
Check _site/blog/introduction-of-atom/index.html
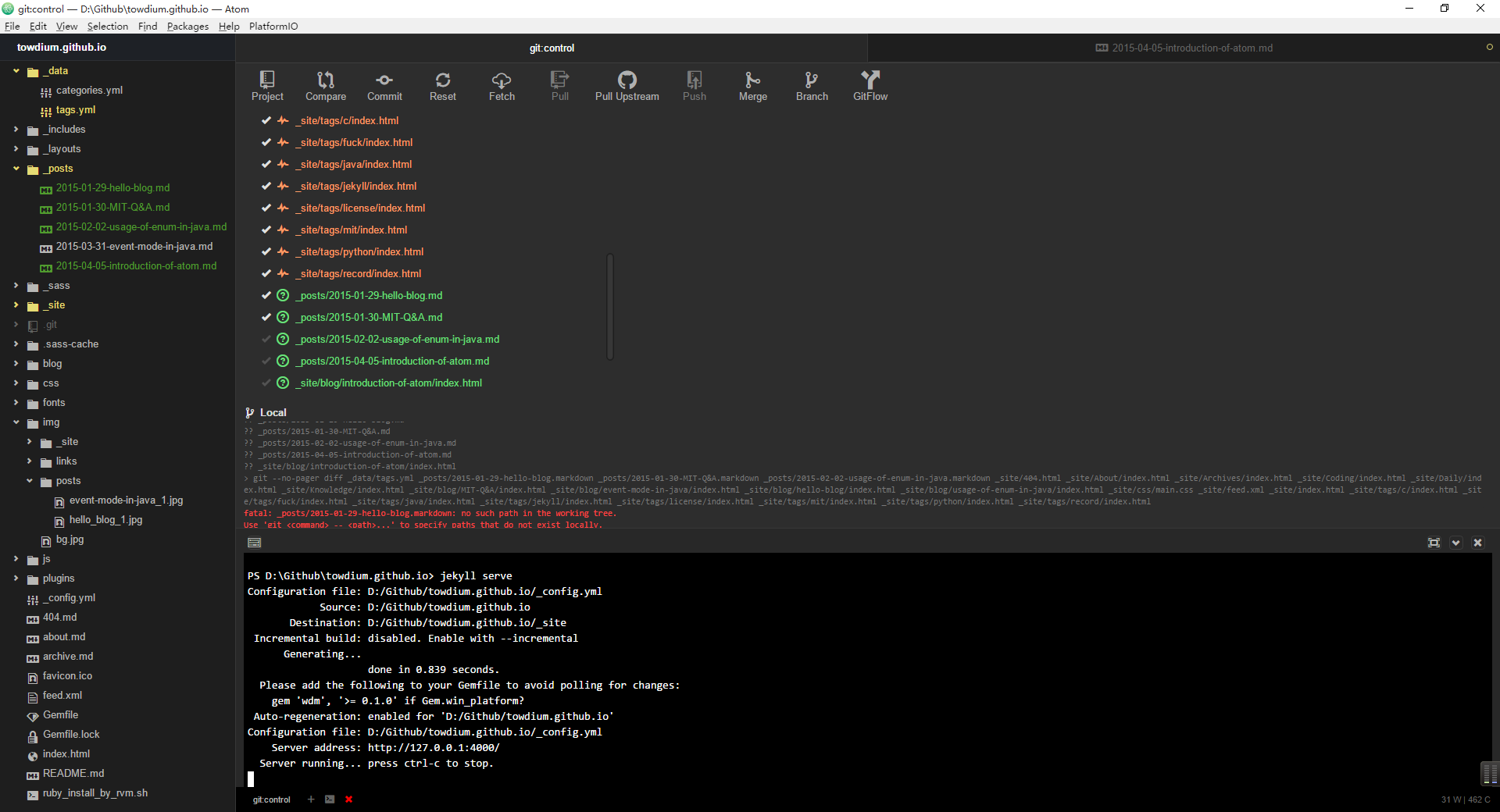(x=266, y=383)
